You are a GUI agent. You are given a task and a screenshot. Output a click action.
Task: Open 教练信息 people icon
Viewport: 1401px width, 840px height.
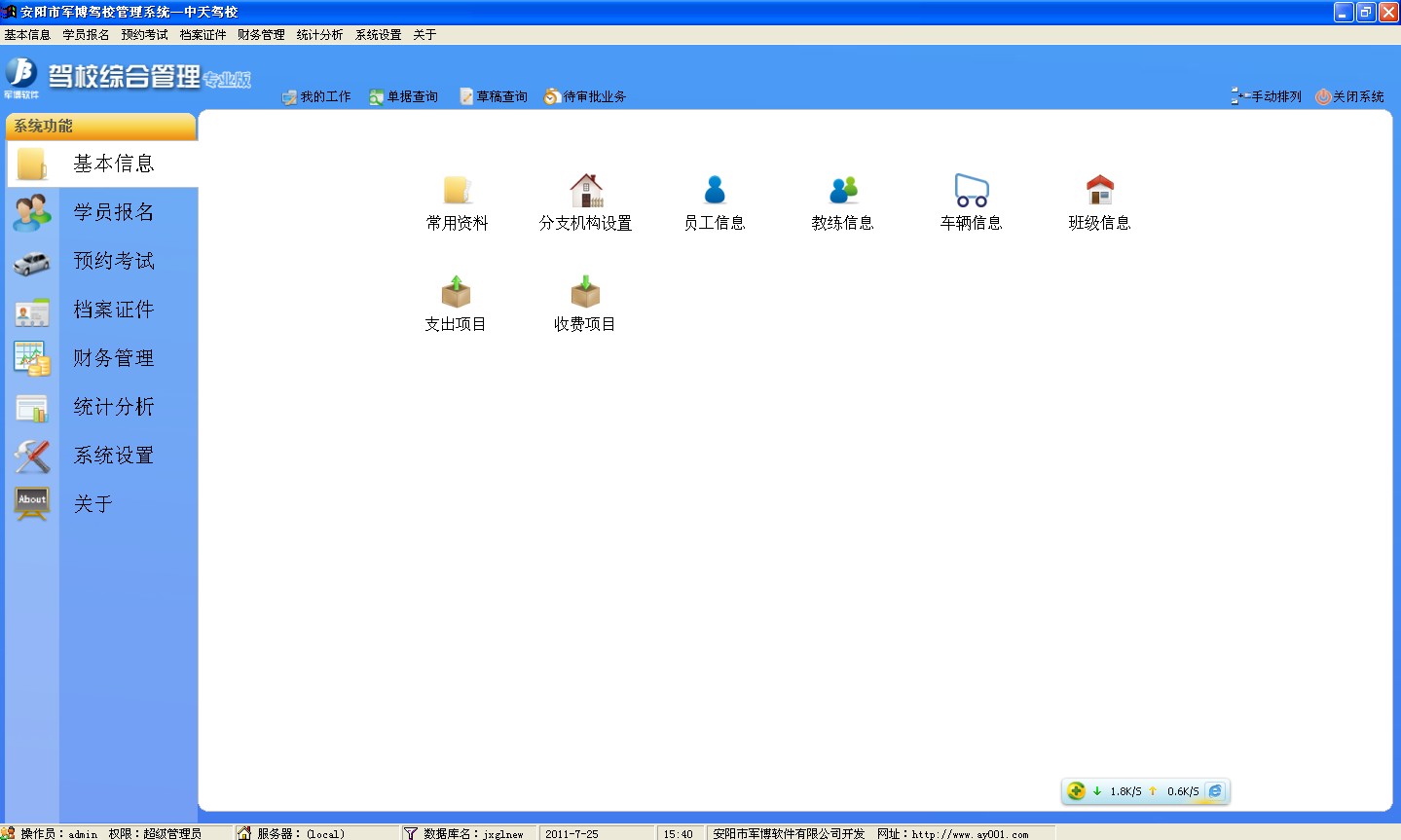[x=843, y=190]
